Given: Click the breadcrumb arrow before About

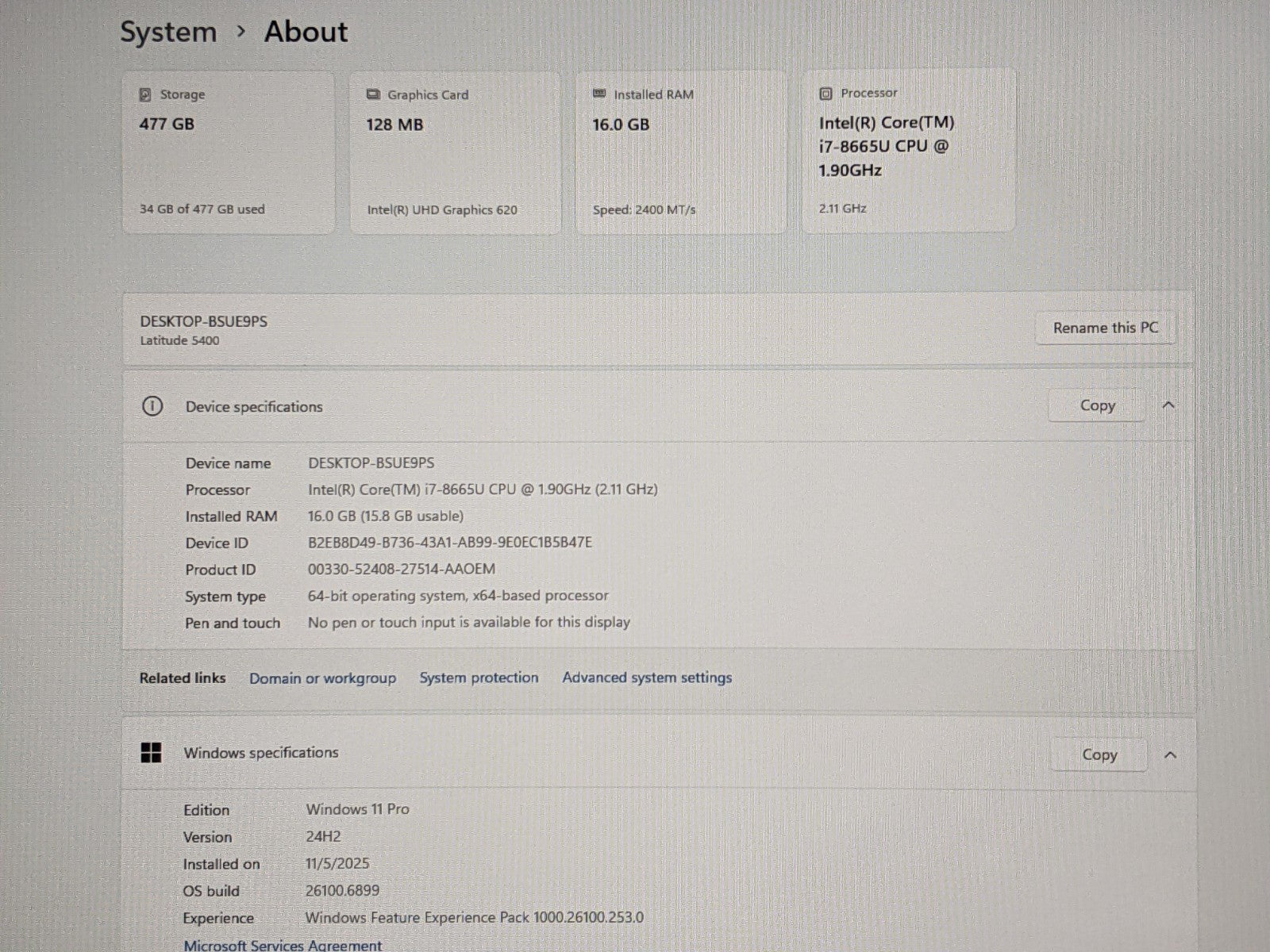Looking at the screenshot, I should tap(241, 32).
